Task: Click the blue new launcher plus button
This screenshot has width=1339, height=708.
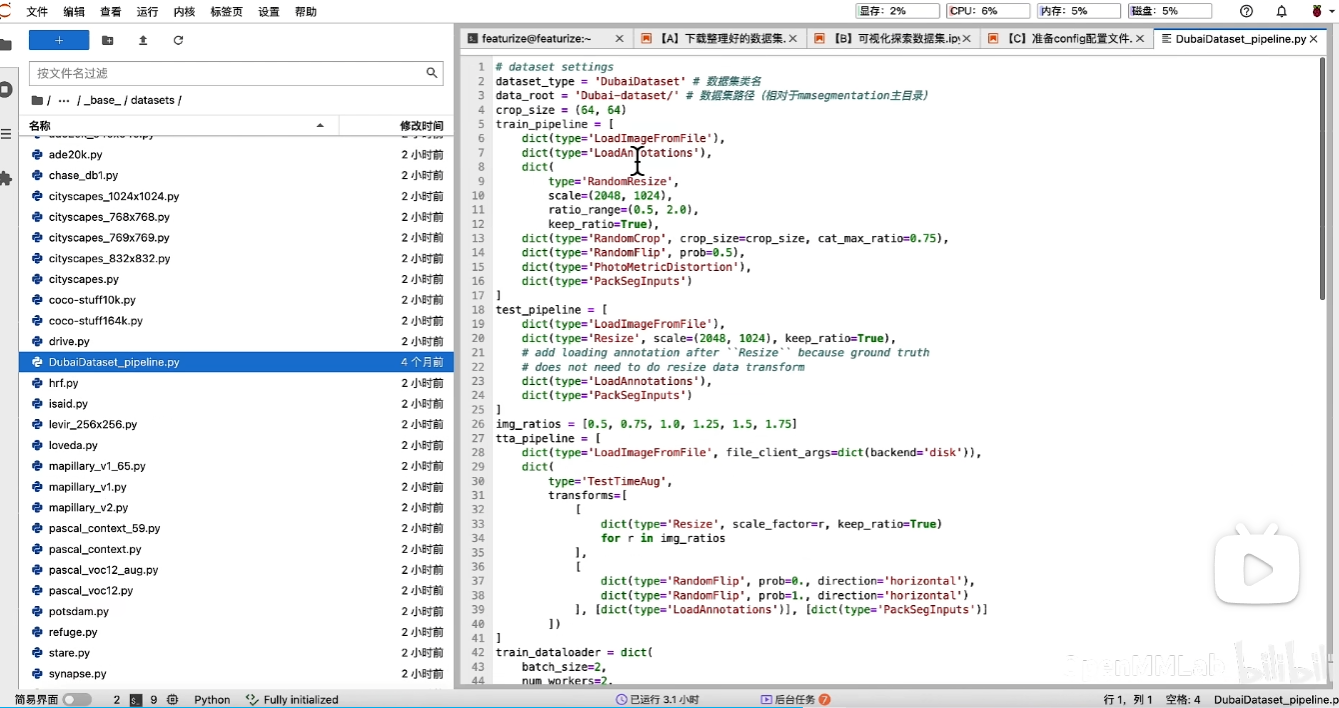Action: (x=58, y=41)
